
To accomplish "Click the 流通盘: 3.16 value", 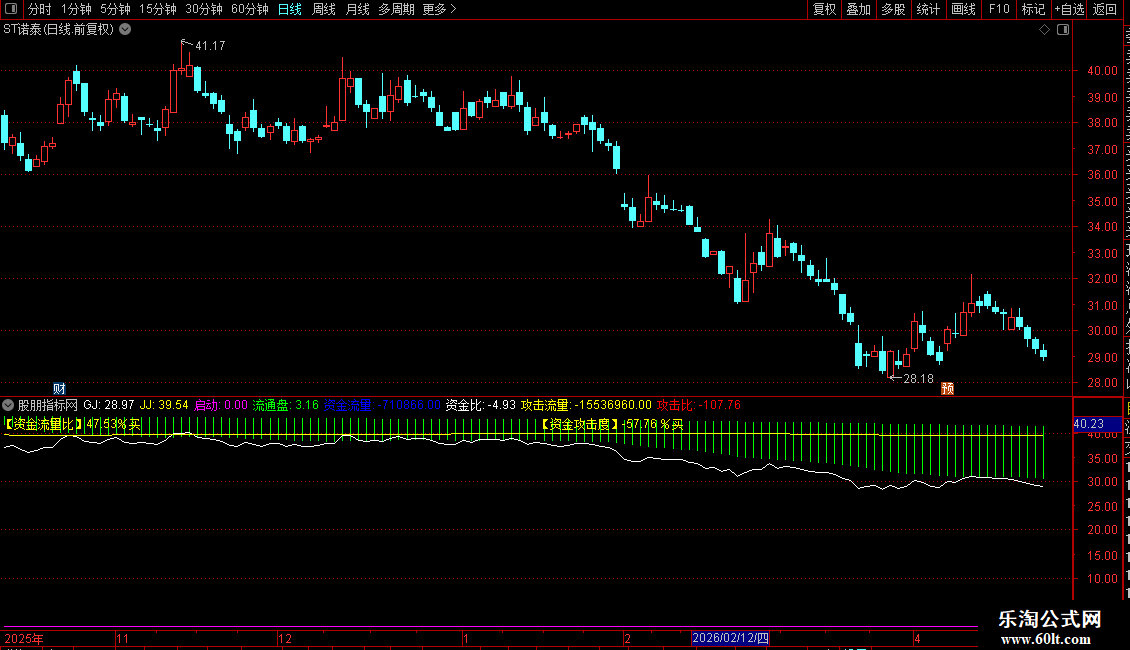I will tap(285, 405).
